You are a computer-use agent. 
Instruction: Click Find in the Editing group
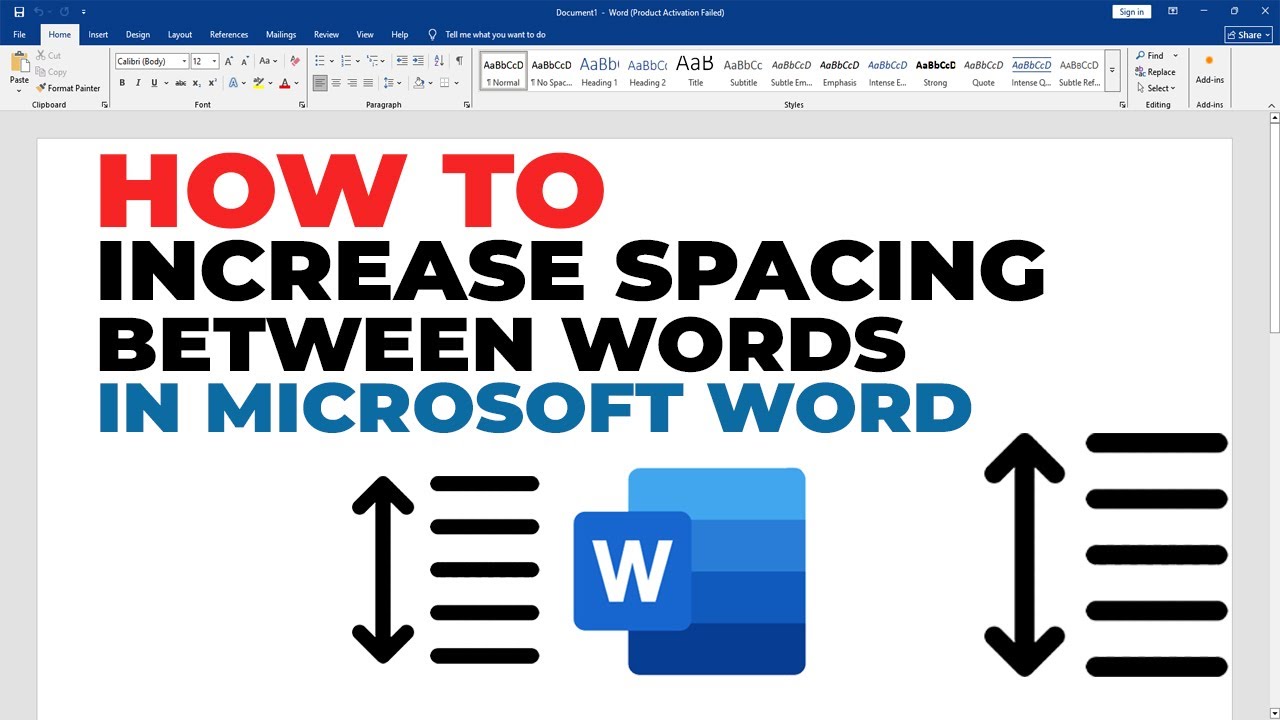1149,56
